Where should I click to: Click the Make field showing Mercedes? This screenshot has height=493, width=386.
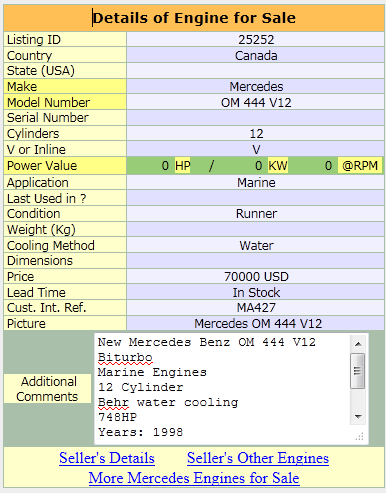point(256,87)
